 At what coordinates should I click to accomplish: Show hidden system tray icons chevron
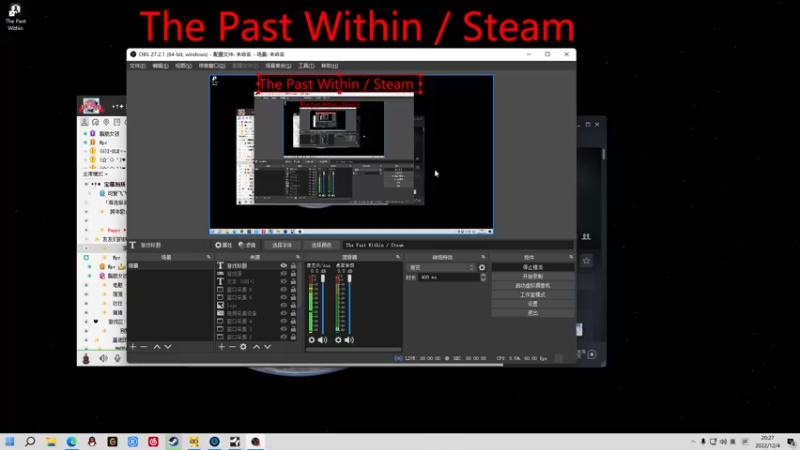(x=693, y=442)
